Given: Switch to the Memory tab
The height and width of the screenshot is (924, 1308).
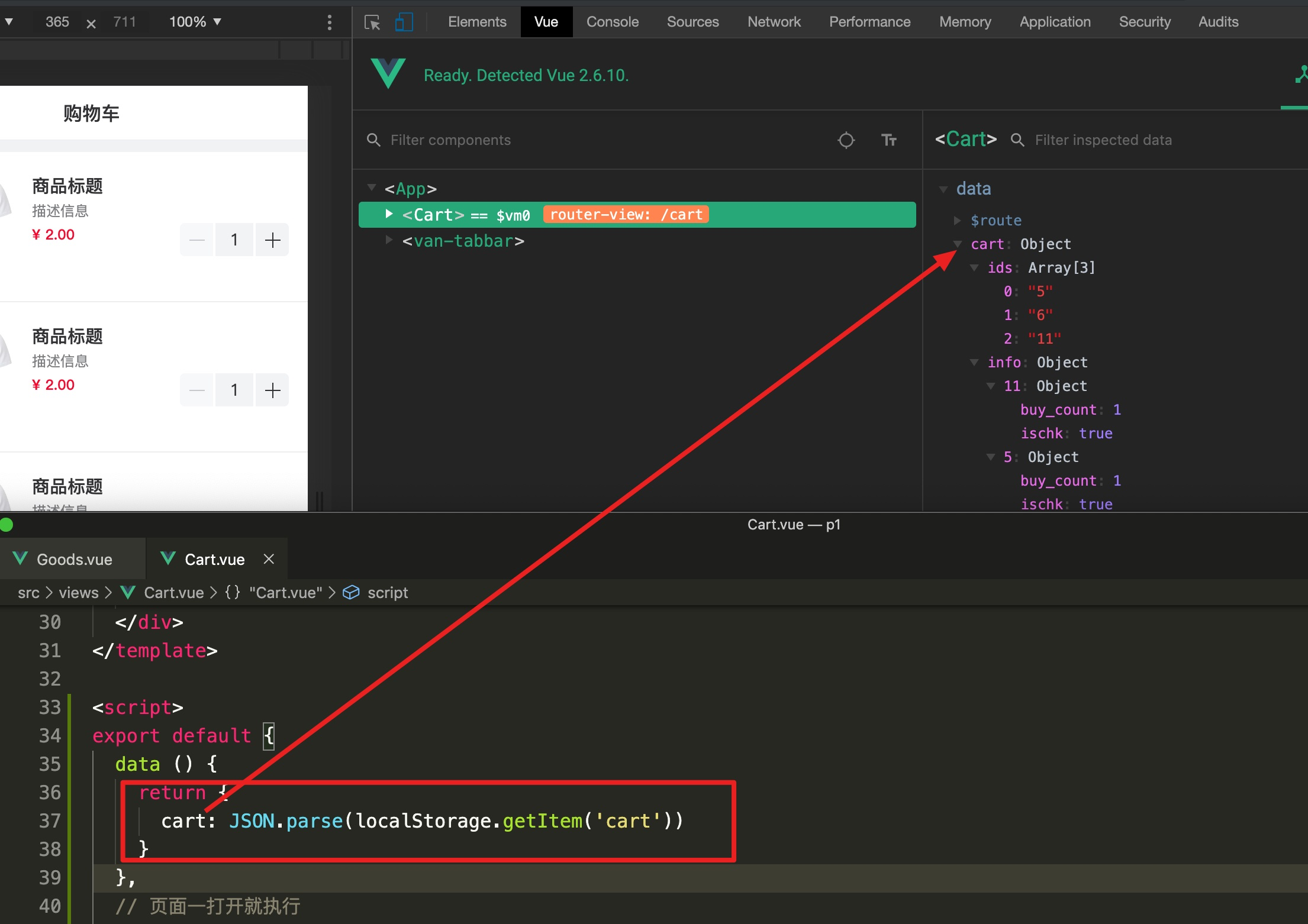Looking at the screenshot, I should pyautogui.click(x=965, y=22).
